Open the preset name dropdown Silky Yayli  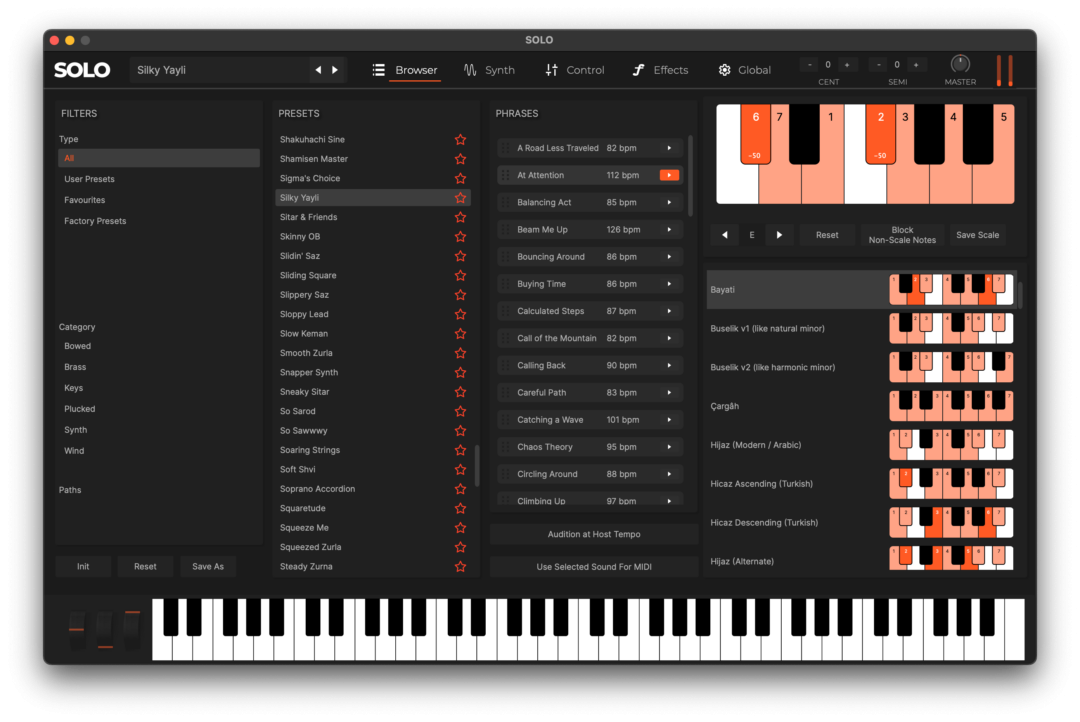[220, 70]
